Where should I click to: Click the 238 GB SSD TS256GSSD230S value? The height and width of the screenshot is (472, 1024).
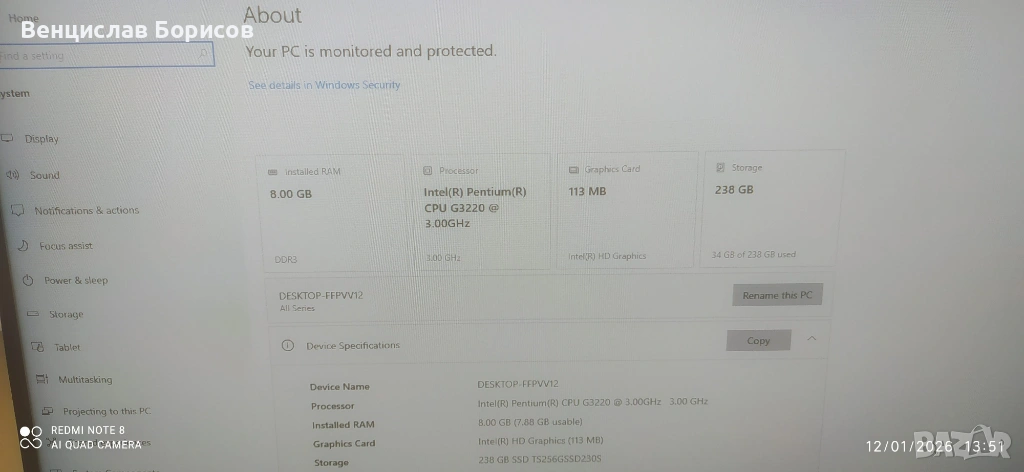click(x=539, y=459)
